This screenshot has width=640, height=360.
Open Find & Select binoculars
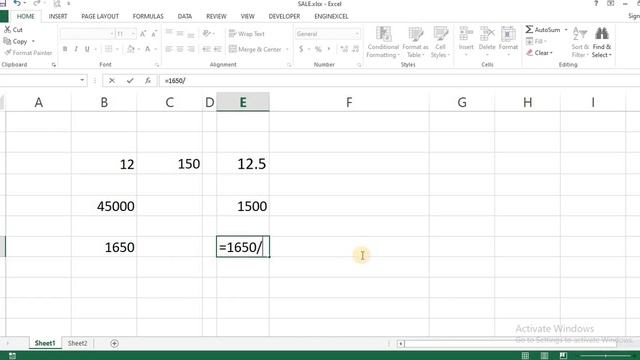(x=602, y=42)
